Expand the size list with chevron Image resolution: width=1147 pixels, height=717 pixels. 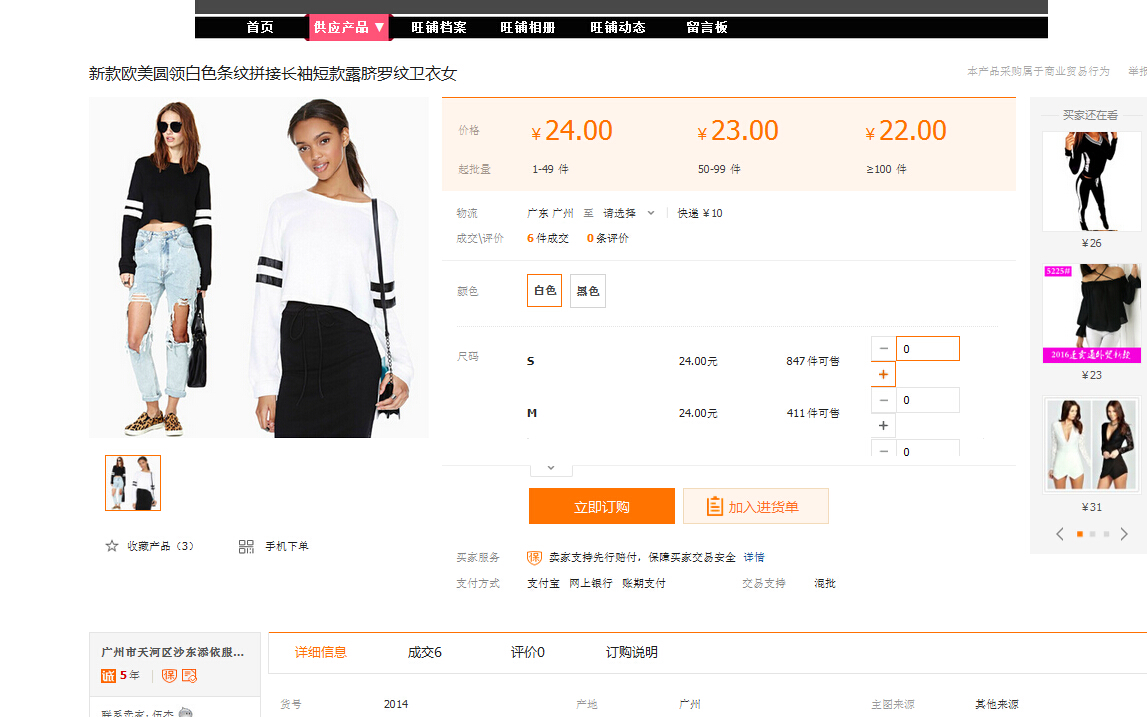coord(550,468)
